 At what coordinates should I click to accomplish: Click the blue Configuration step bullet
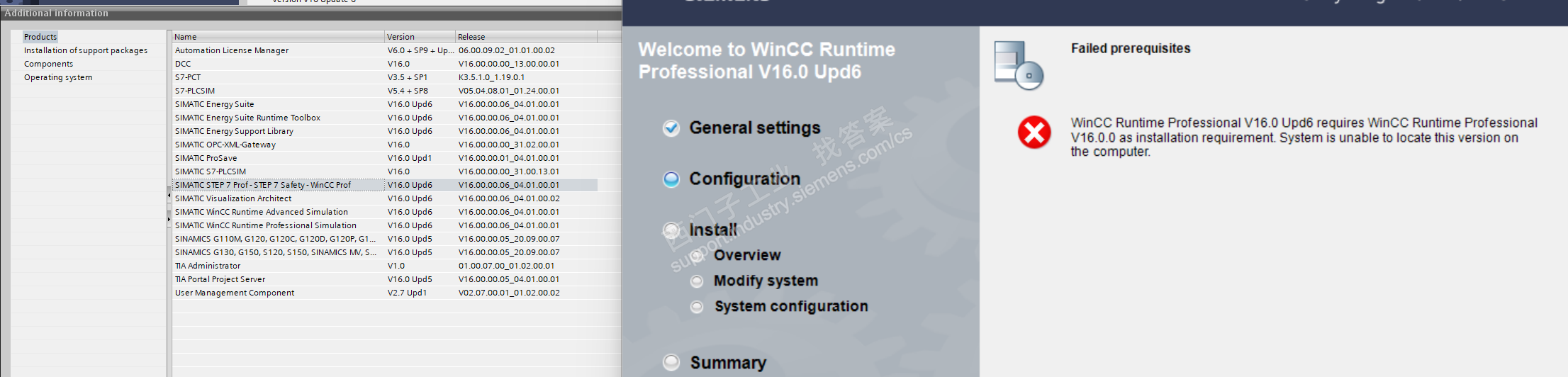point(671,179)
